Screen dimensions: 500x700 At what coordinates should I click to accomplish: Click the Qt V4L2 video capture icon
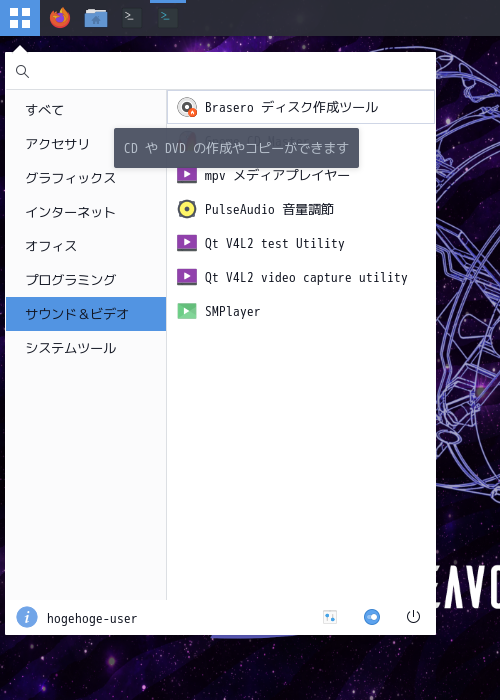(x=187, y=277)
